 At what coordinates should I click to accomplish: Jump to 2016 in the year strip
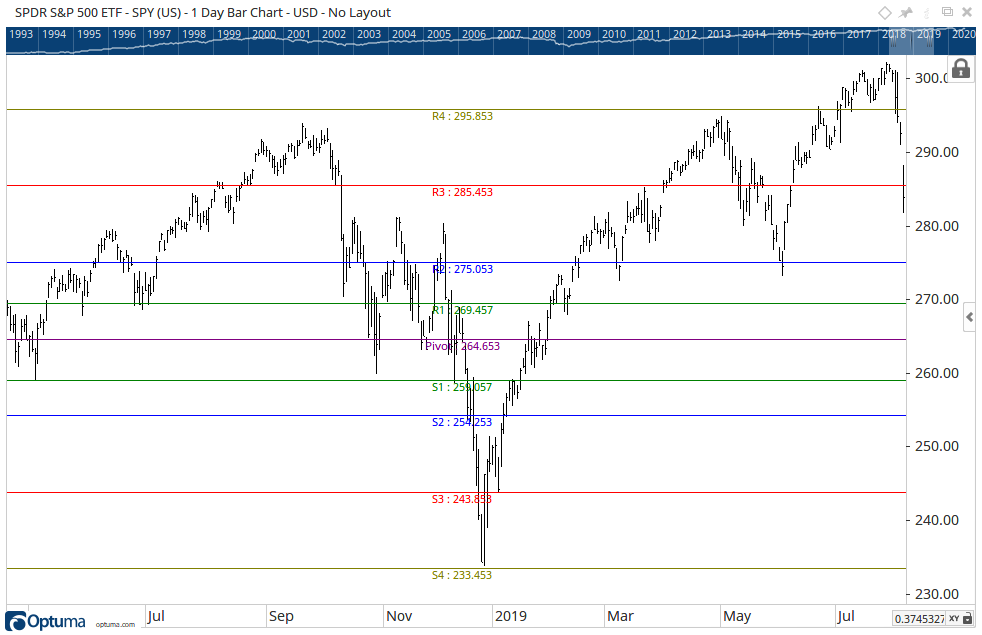(824, 34)
